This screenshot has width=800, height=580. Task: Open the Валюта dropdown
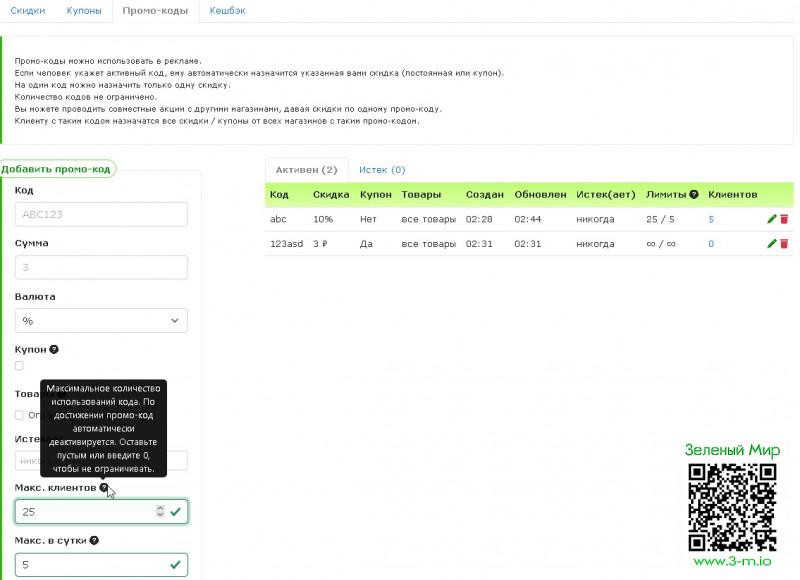click(101, 320)
